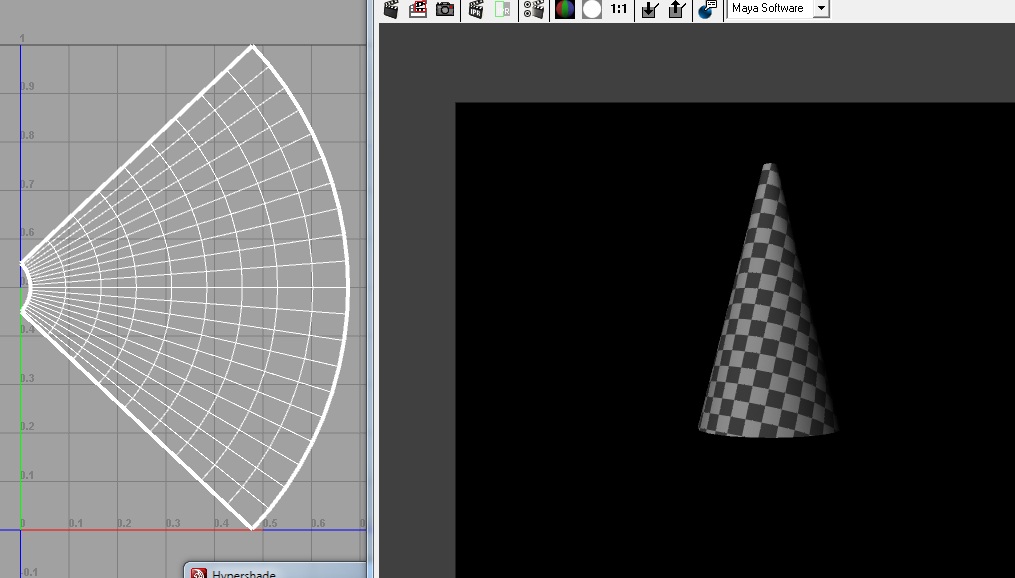Switch to the Hypershade window tab
The height and width of the screenshot is (578, 1015).
tap(275, 571)
